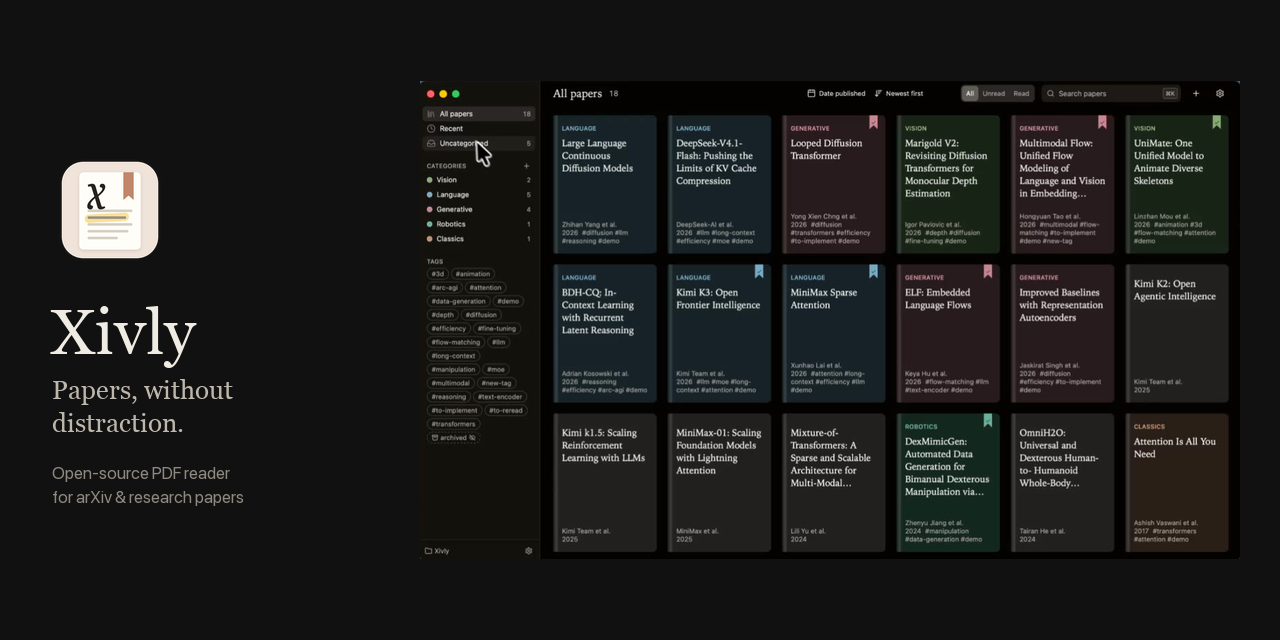1280x640 pixels.
Task: Toggle the #3d tag filter
Action: (x=437, y=274)
